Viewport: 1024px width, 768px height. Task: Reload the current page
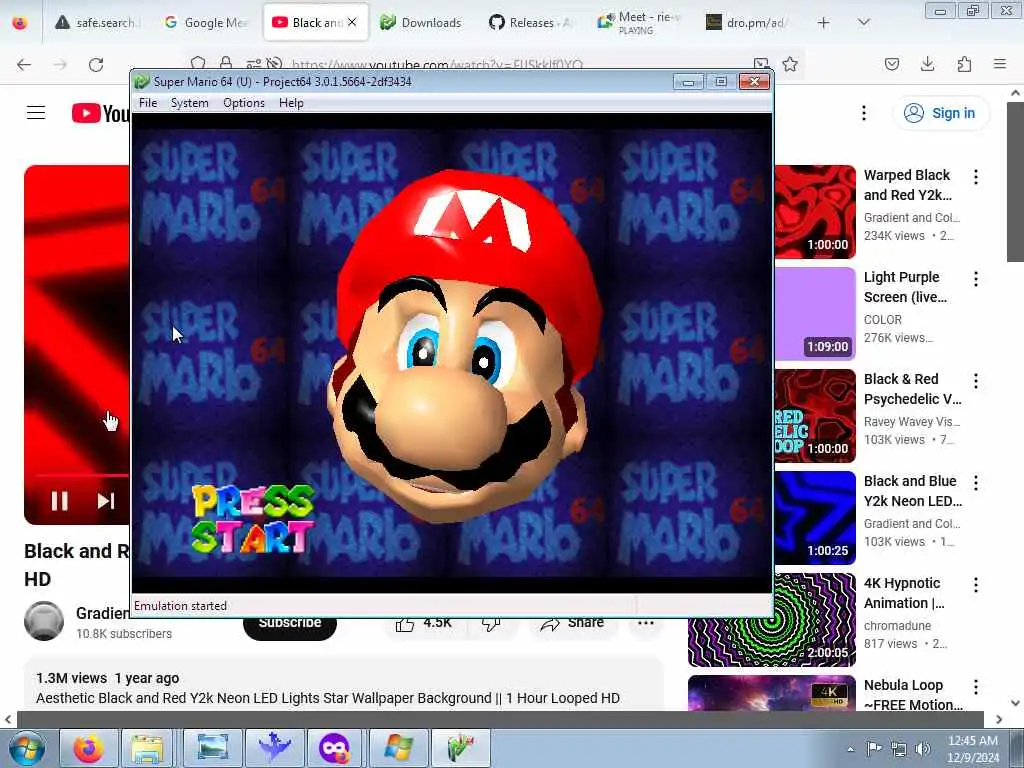[96, 64]
